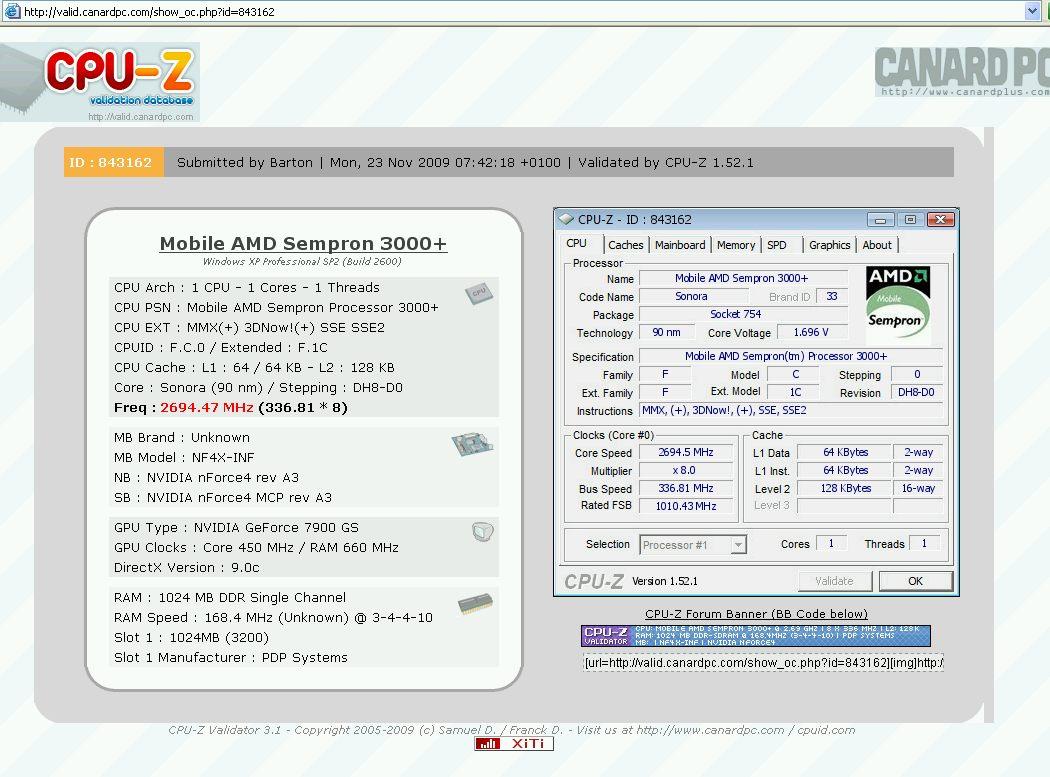Click the Package value Socket 754
This screenshot has height=777, width=1050.
click(743, 314)
